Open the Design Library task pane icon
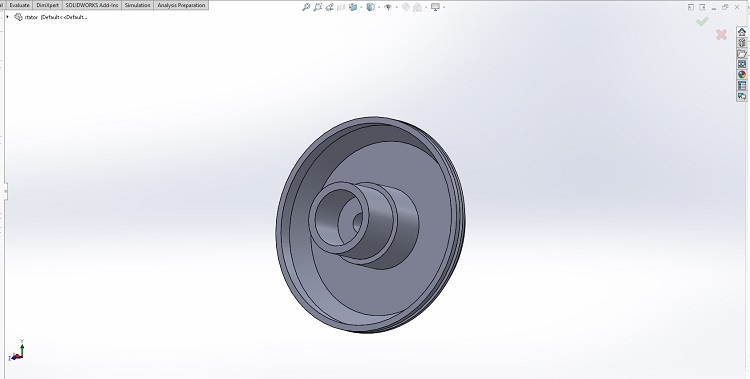 [x=742, y=43]
